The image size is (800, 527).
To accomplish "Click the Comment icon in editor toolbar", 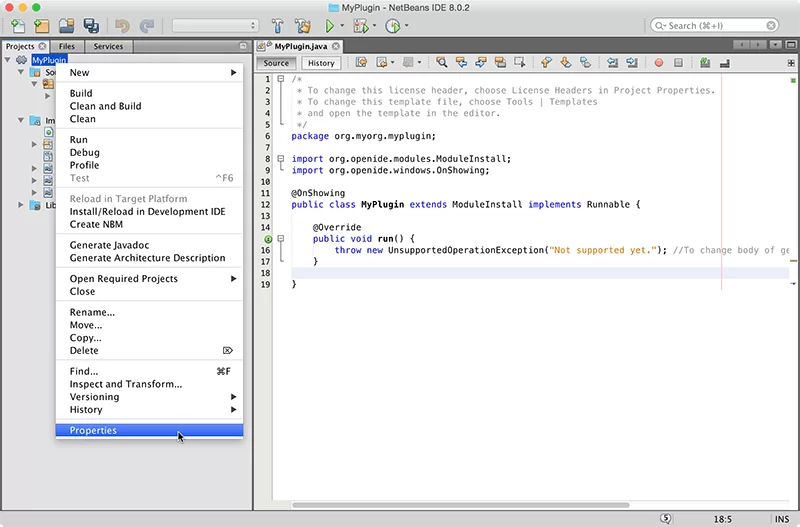I will point(705,63).
